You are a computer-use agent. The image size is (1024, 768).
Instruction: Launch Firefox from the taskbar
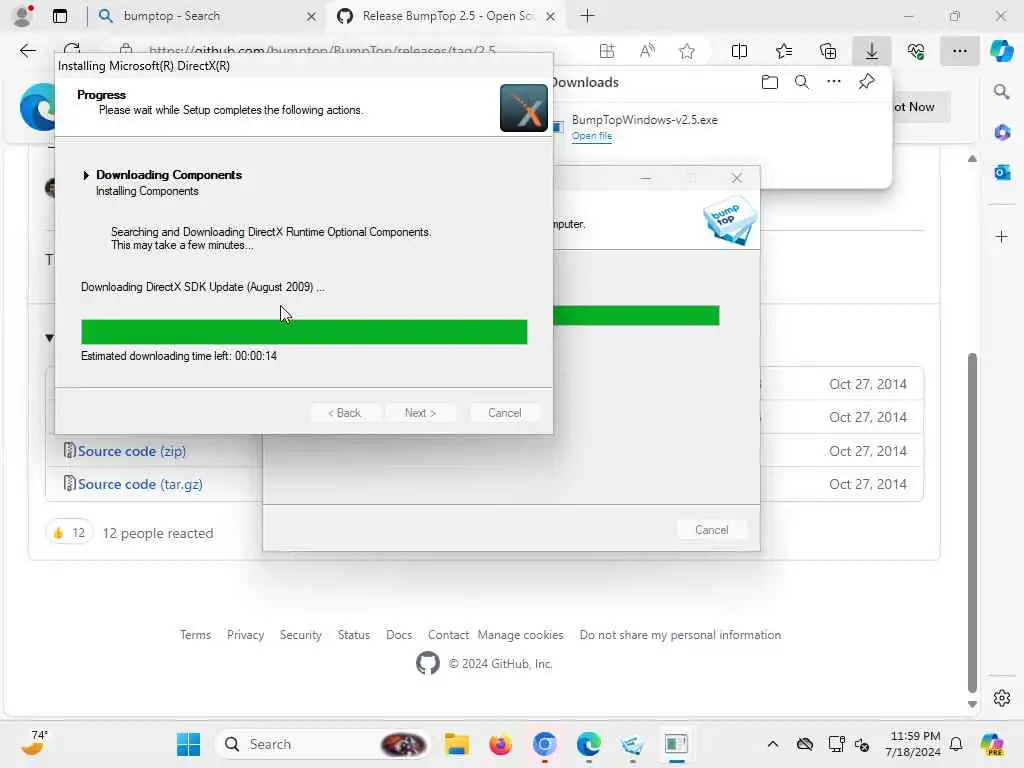(x=500, y=744)
